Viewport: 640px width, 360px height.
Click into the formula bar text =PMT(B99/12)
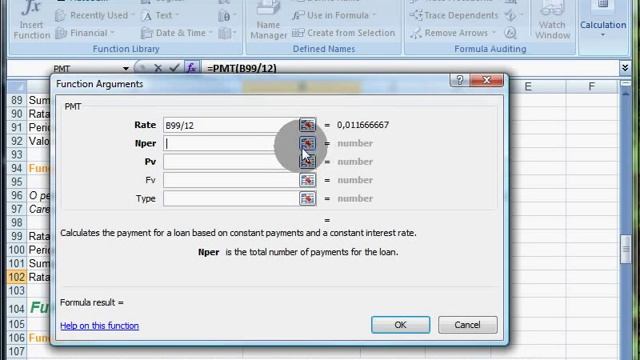coord(242,68)
